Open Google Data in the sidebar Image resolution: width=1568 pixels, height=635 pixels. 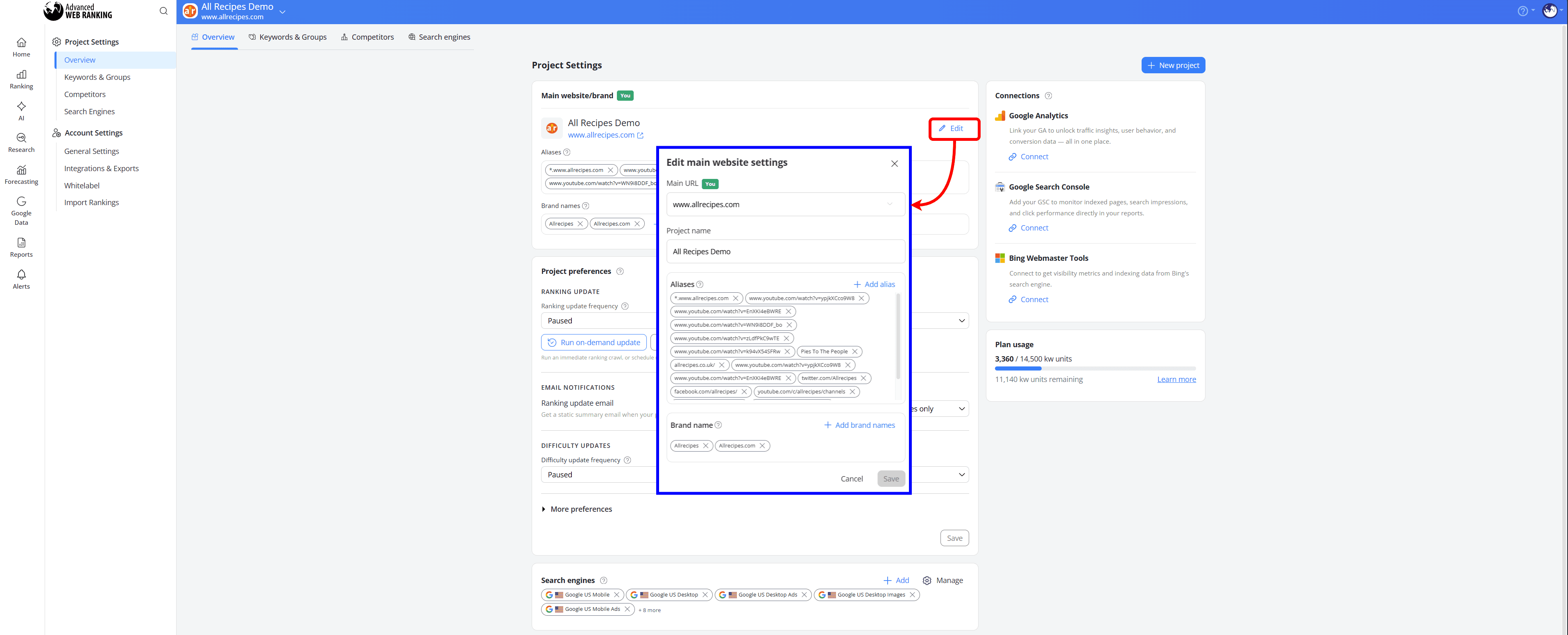tap(21, 211)
